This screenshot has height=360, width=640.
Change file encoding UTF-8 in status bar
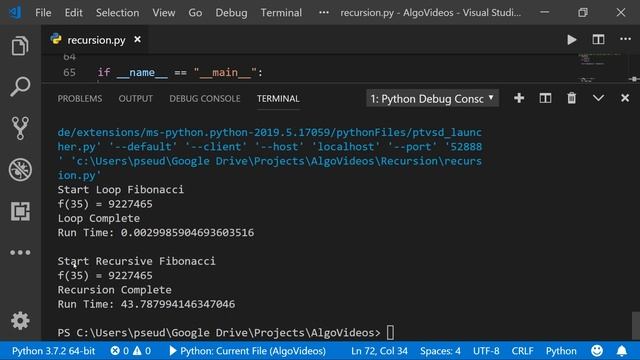486,351
